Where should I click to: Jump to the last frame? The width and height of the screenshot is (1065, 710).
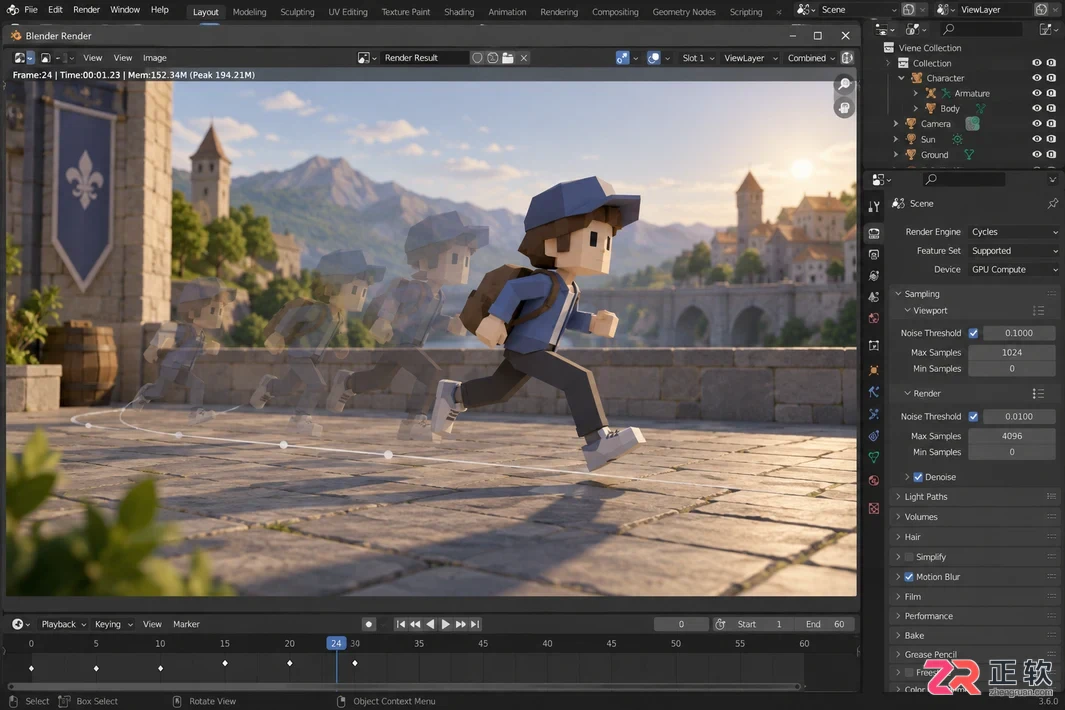(x=475, y=624)
